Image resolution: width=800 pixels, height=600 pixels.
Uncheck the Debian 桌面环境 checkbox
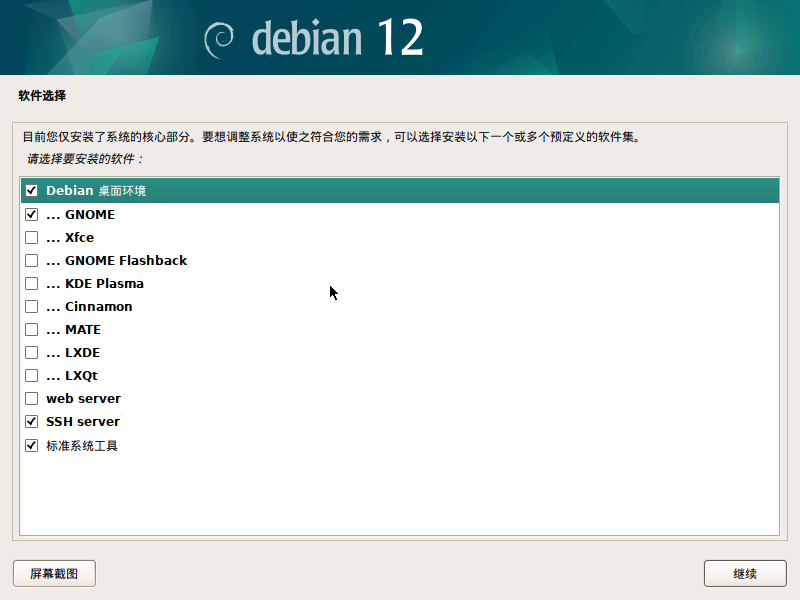pos(31,190)
